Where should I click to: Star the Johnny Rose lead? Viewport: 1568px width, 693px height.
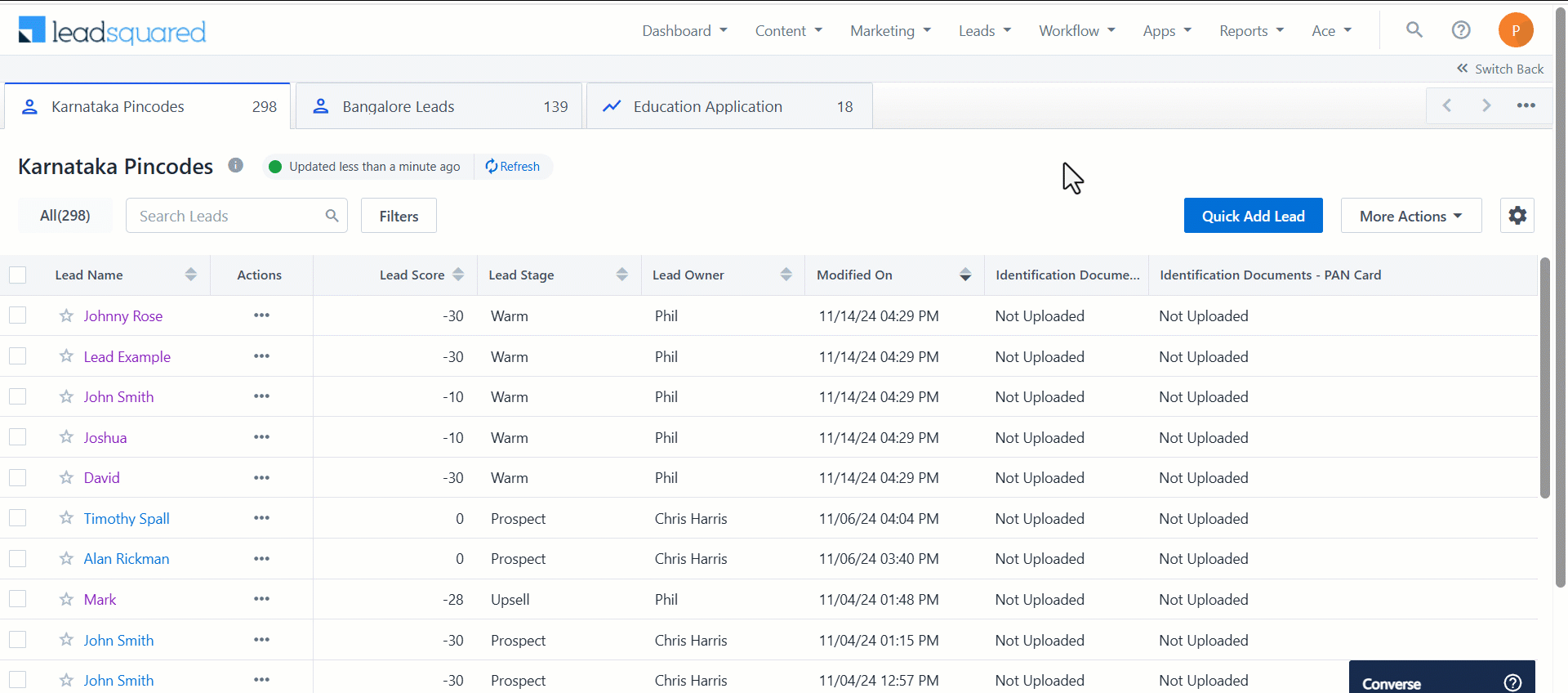pyautogui.click(x=66, y=315)
